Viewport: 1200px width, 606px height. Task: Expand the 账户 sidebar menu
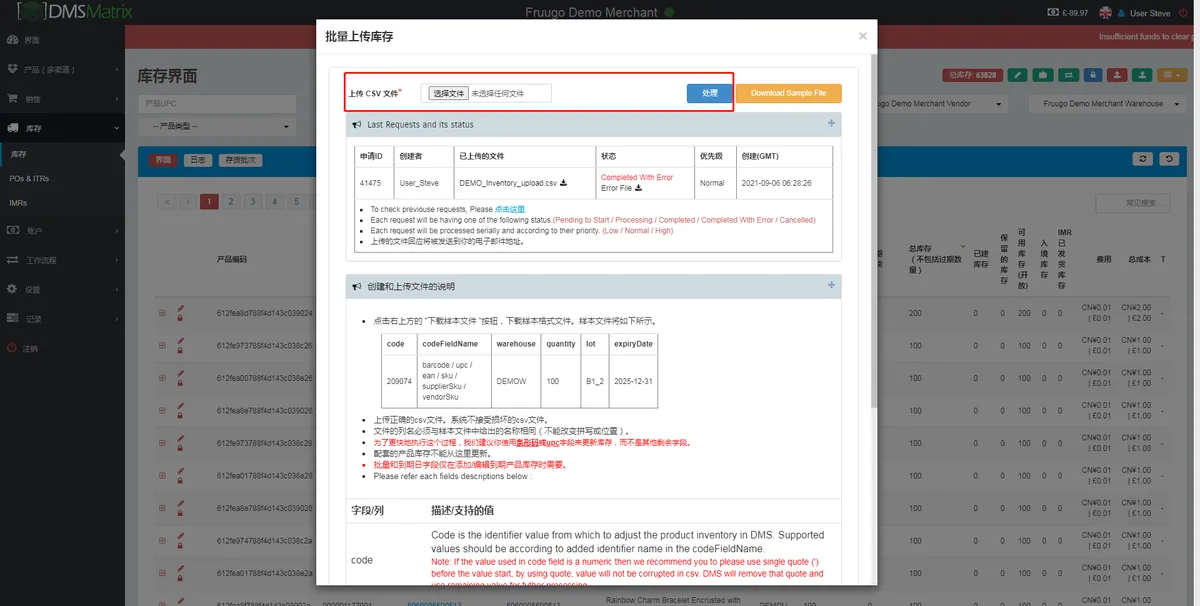tap(62, 231)
